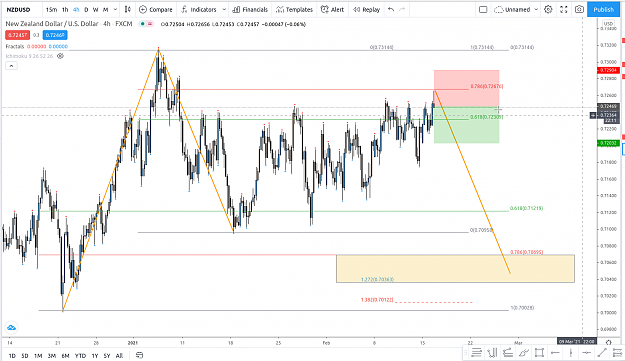This screenshot has width=625, height=361.
Task: Select the 4h timeframe
Action: click(x=76, y=10)
